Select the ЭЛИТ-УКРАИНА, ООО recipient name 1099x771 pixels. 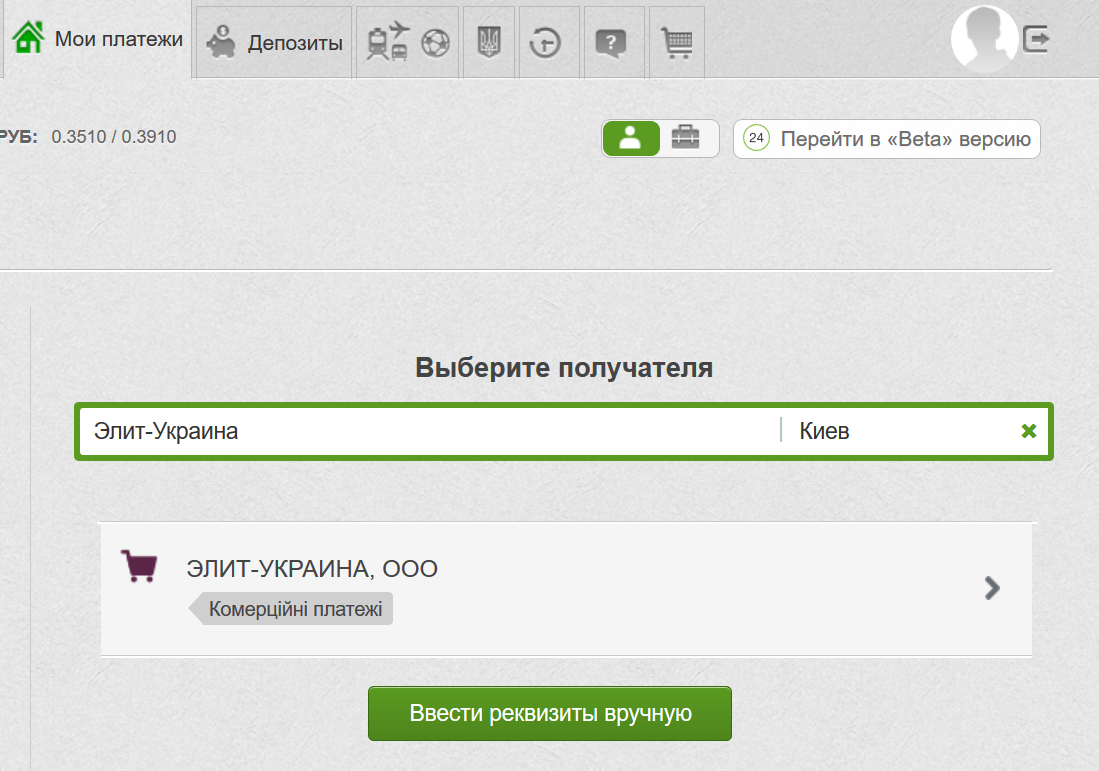pyautogui.click(x=312, y=569)
